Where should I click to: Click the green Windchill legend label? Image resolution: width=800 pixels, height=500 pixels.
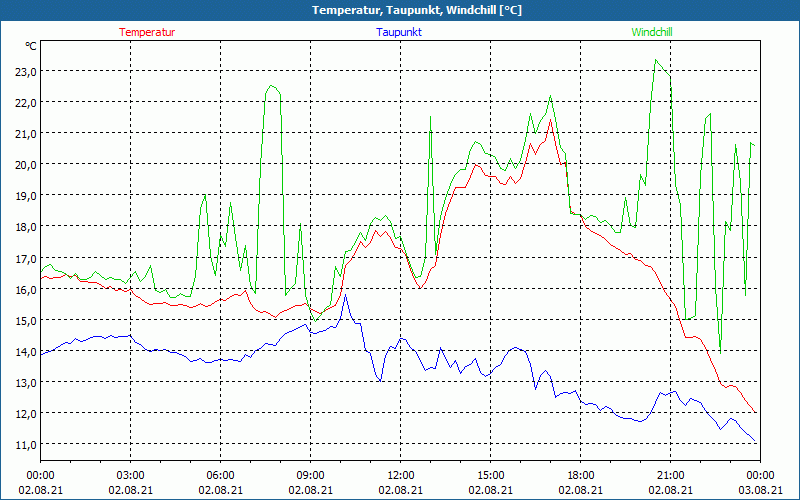point(651,32)
